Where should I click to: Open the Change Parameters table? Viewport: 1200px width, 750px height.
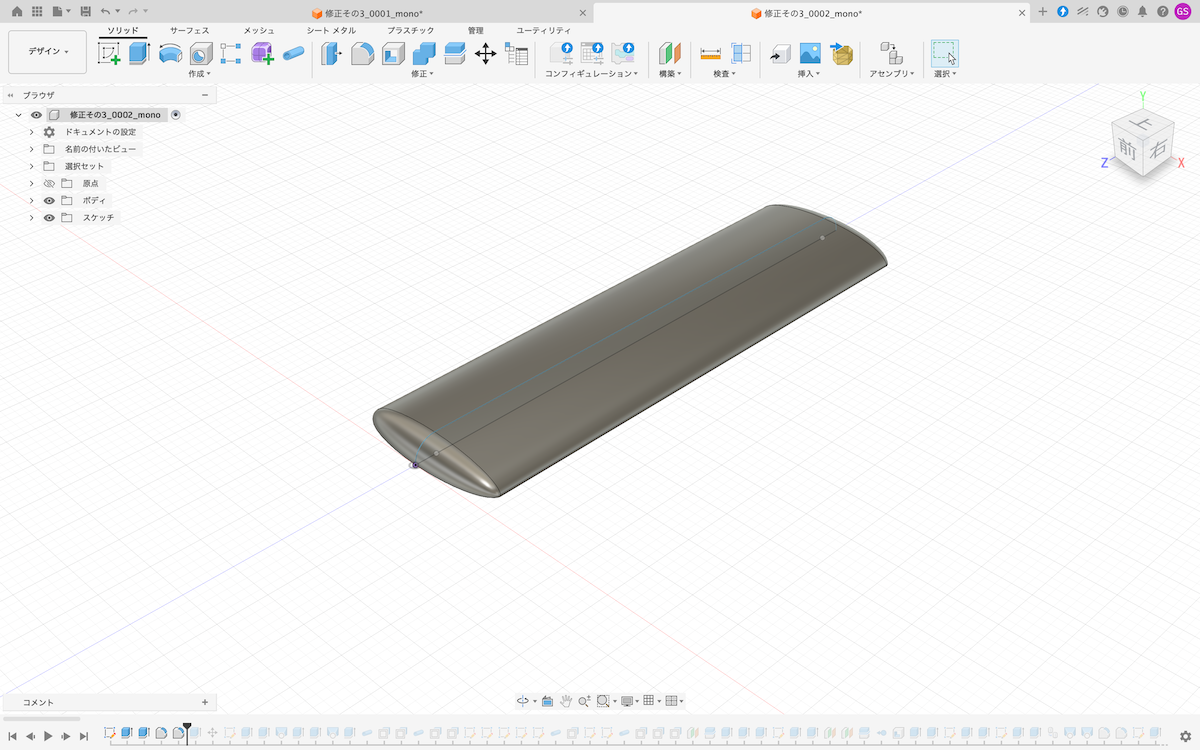[x=516, y=54]
